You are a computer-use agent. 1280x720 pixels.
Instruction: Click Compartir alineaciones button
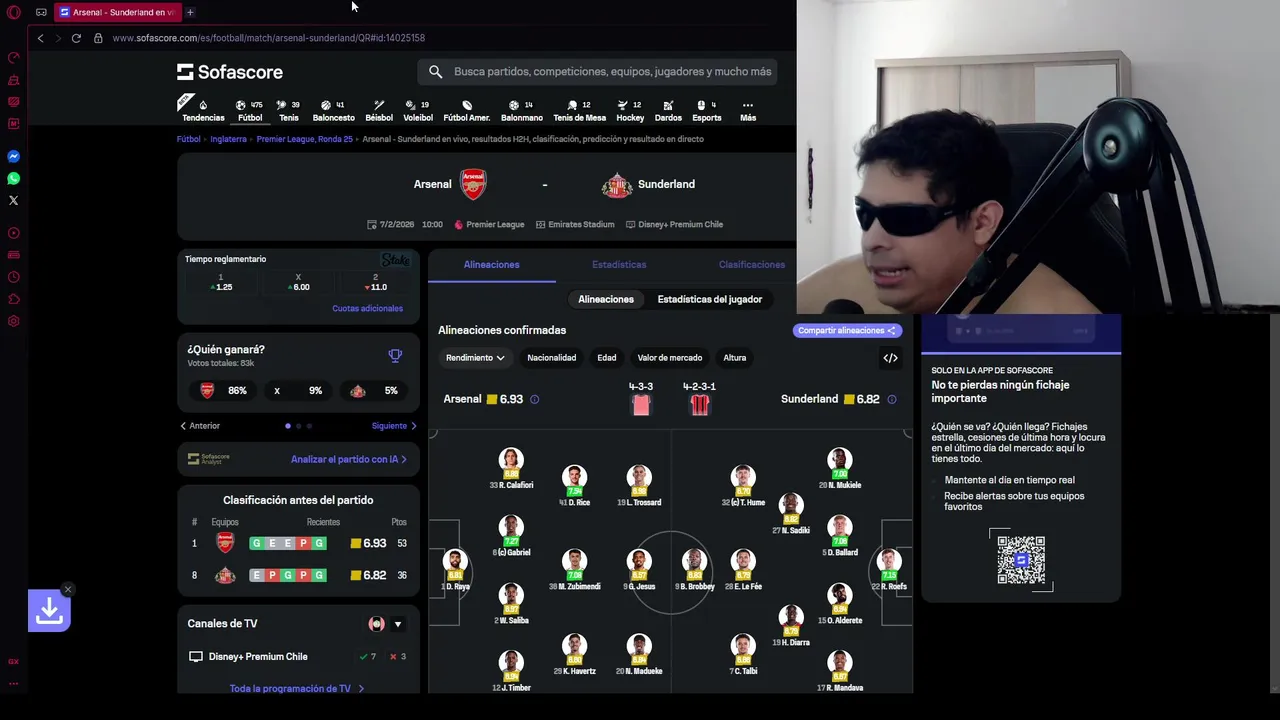pos(847,330)
